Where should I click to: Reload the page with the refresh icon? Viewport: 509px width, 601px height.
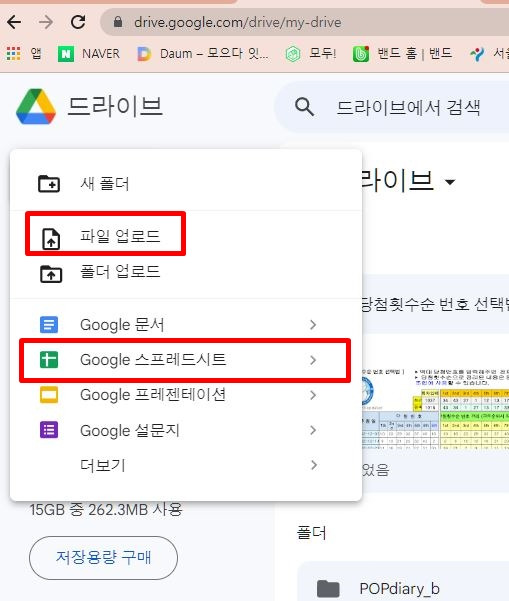coord(78,22)
